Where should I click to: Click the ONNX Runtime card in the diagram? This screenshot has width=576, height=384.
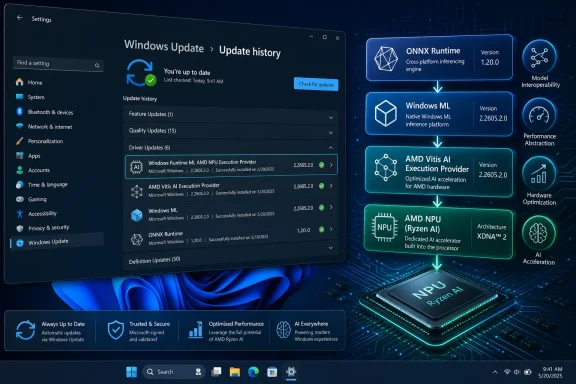coord(439,58)
